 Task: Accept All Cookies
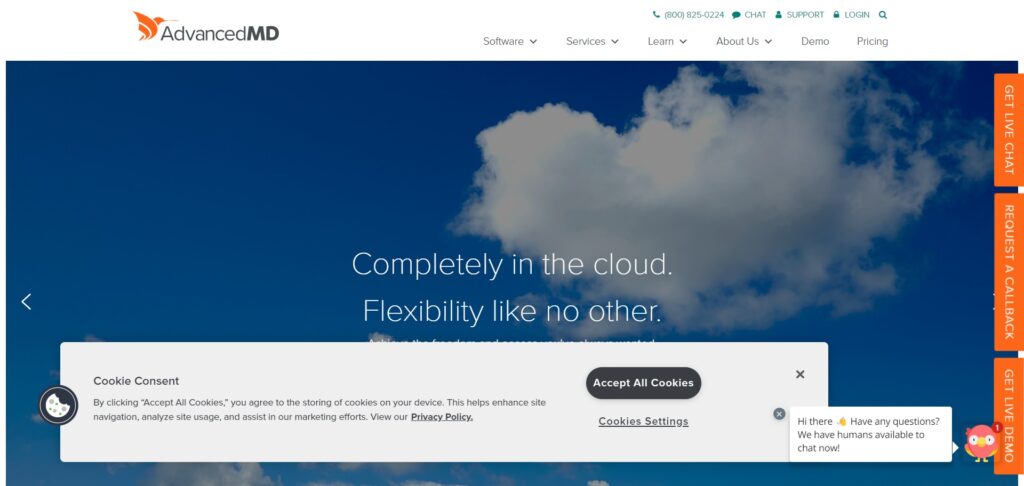pos(643,383)
